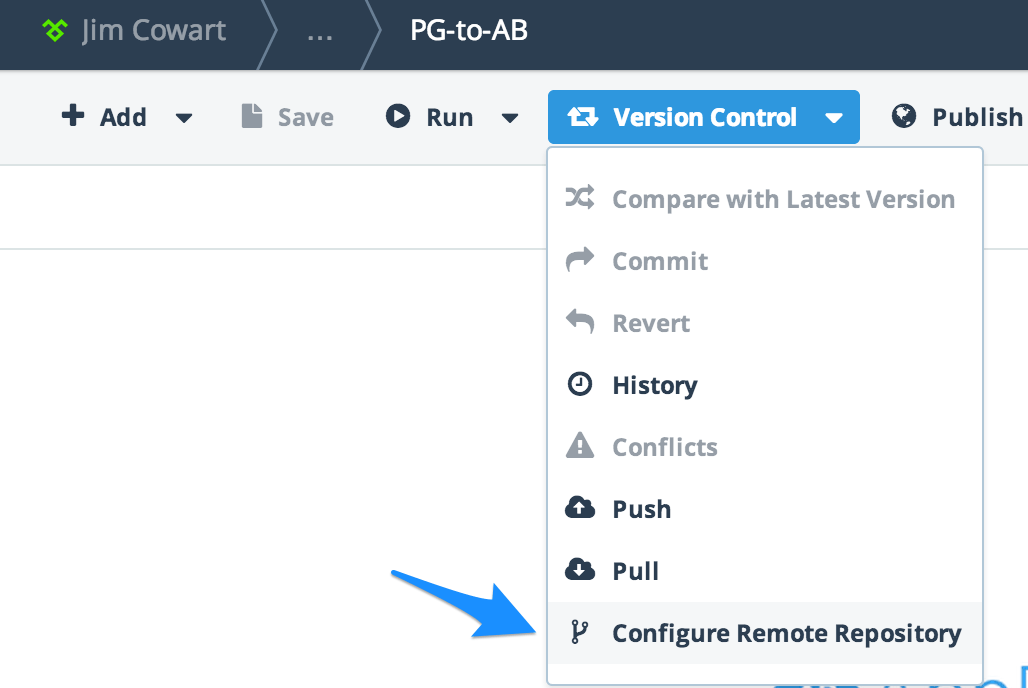1028x688 pixels.
Task: Choose History from Version Control menu
Action: [x=655, y=385]
